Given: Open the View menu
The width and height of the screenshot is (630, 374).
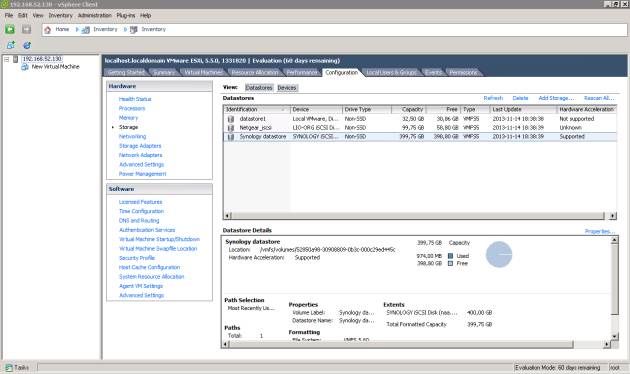Looking at the screenshot, I should coord(38,15).
